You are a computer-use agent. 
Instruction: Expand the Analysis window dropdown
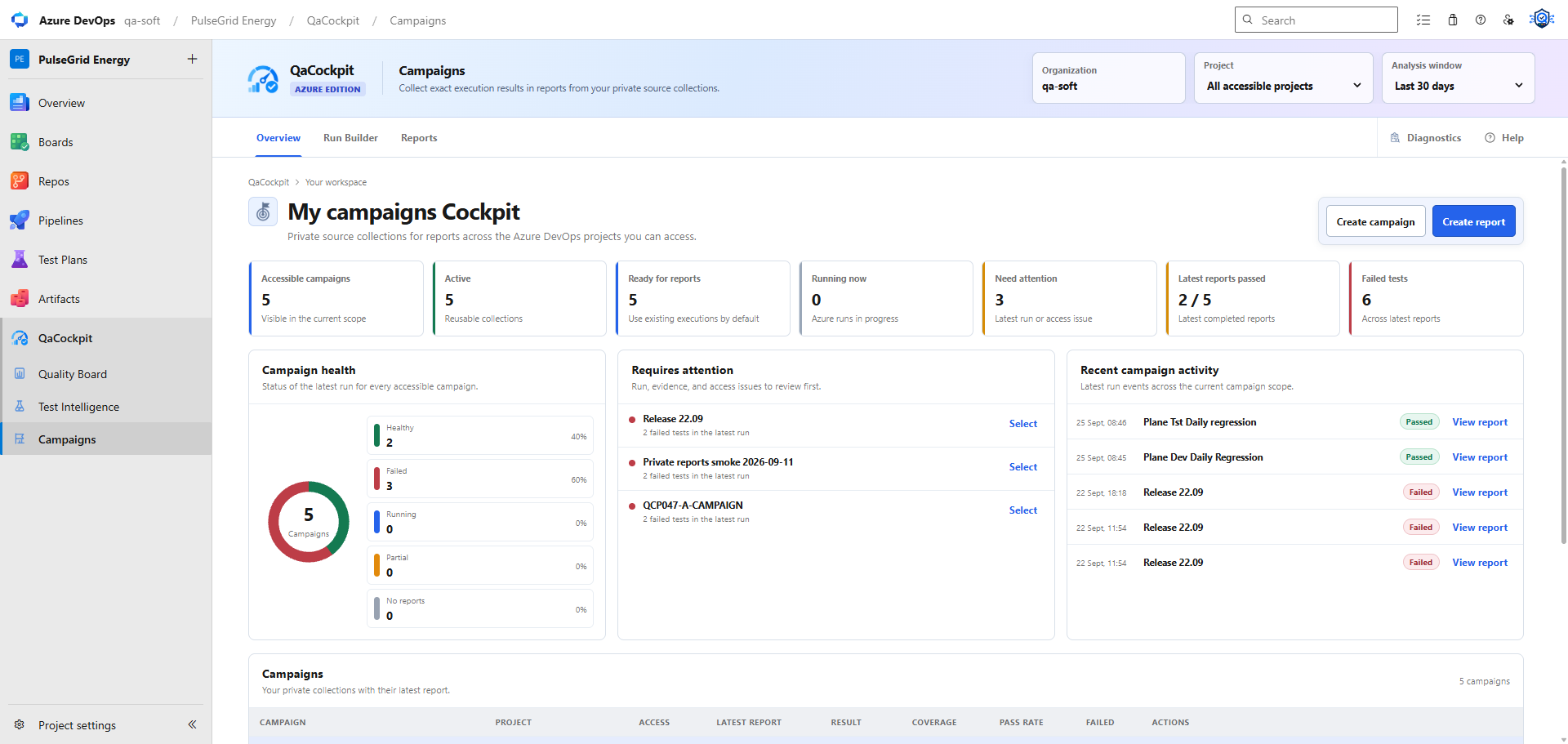[1458, 78]
